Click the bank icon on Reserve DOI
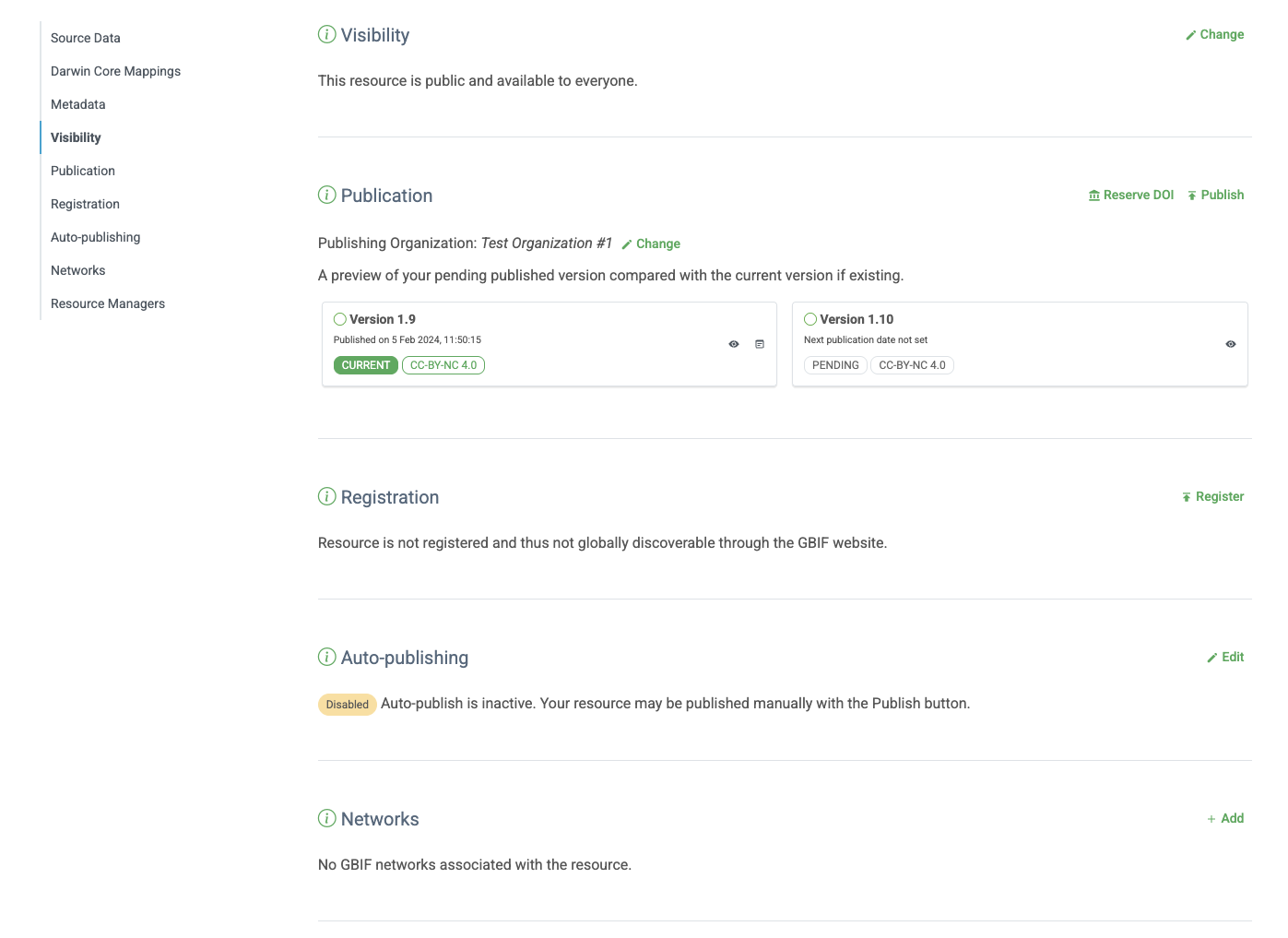The image size is (1288, 938). coord(1093,195)
